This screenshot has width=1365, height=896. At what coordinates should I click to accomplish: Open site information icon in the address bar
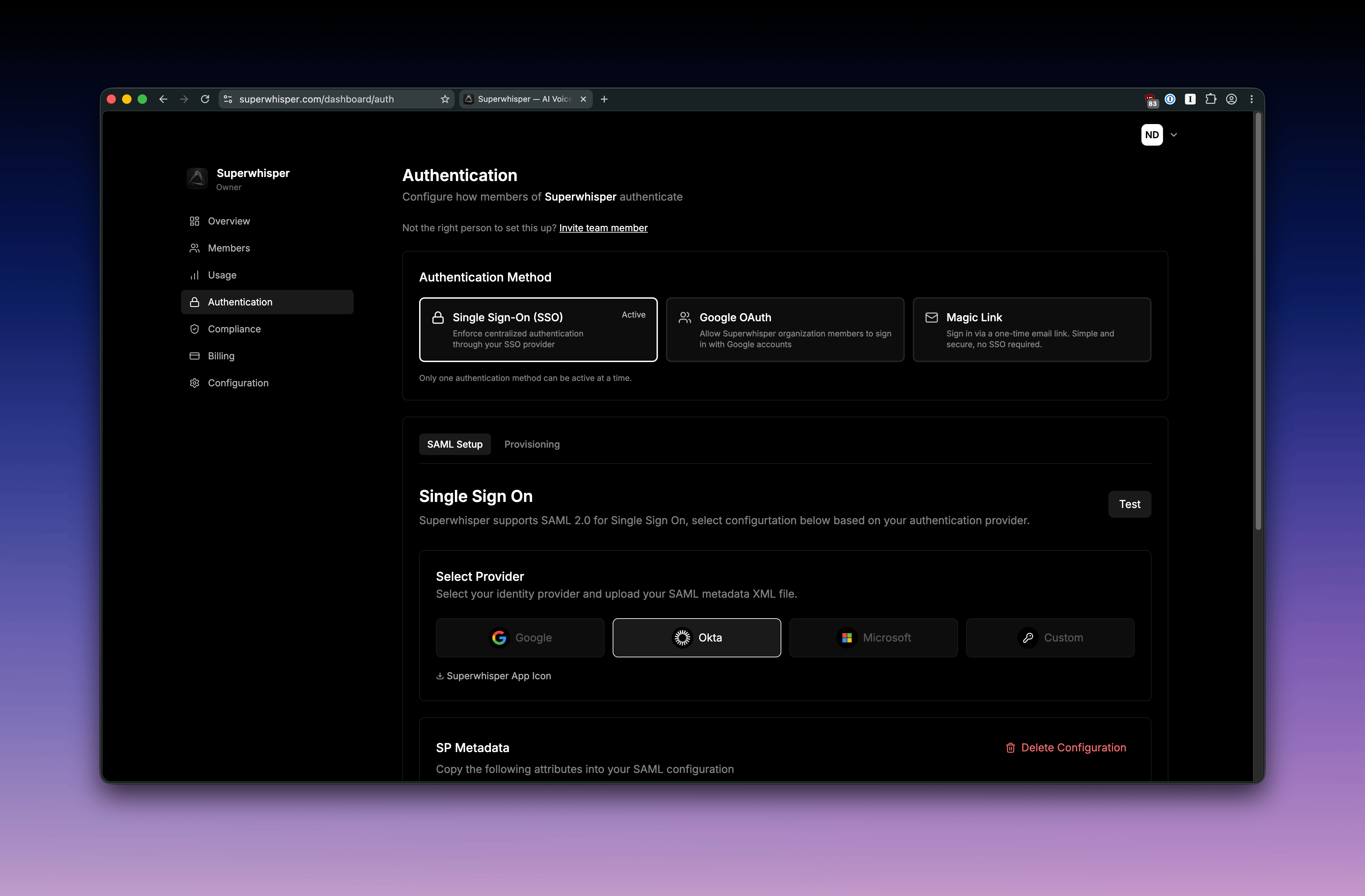tap(228, 99)
